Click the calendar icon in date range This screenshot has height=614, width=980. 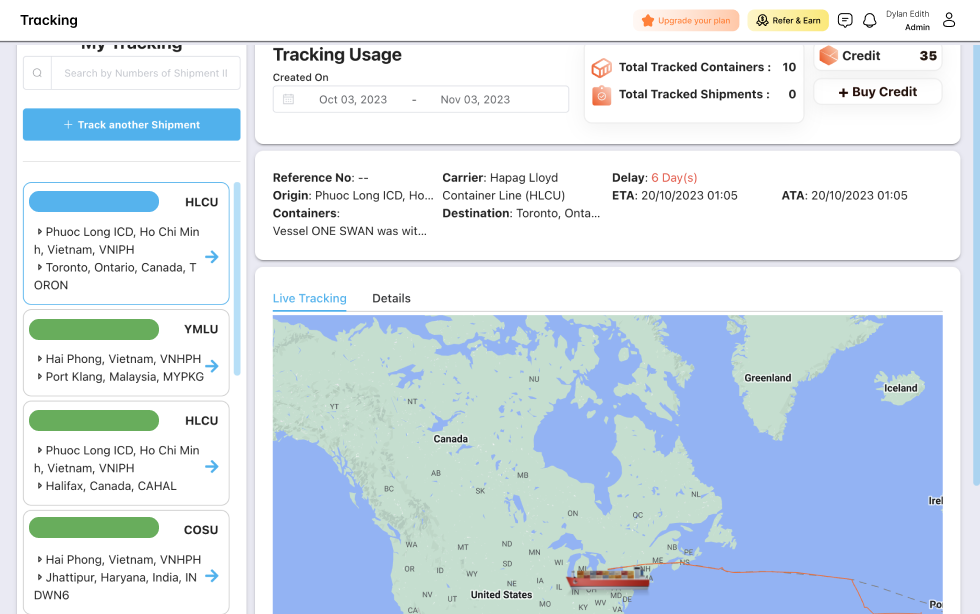click(x=288, y=99)
